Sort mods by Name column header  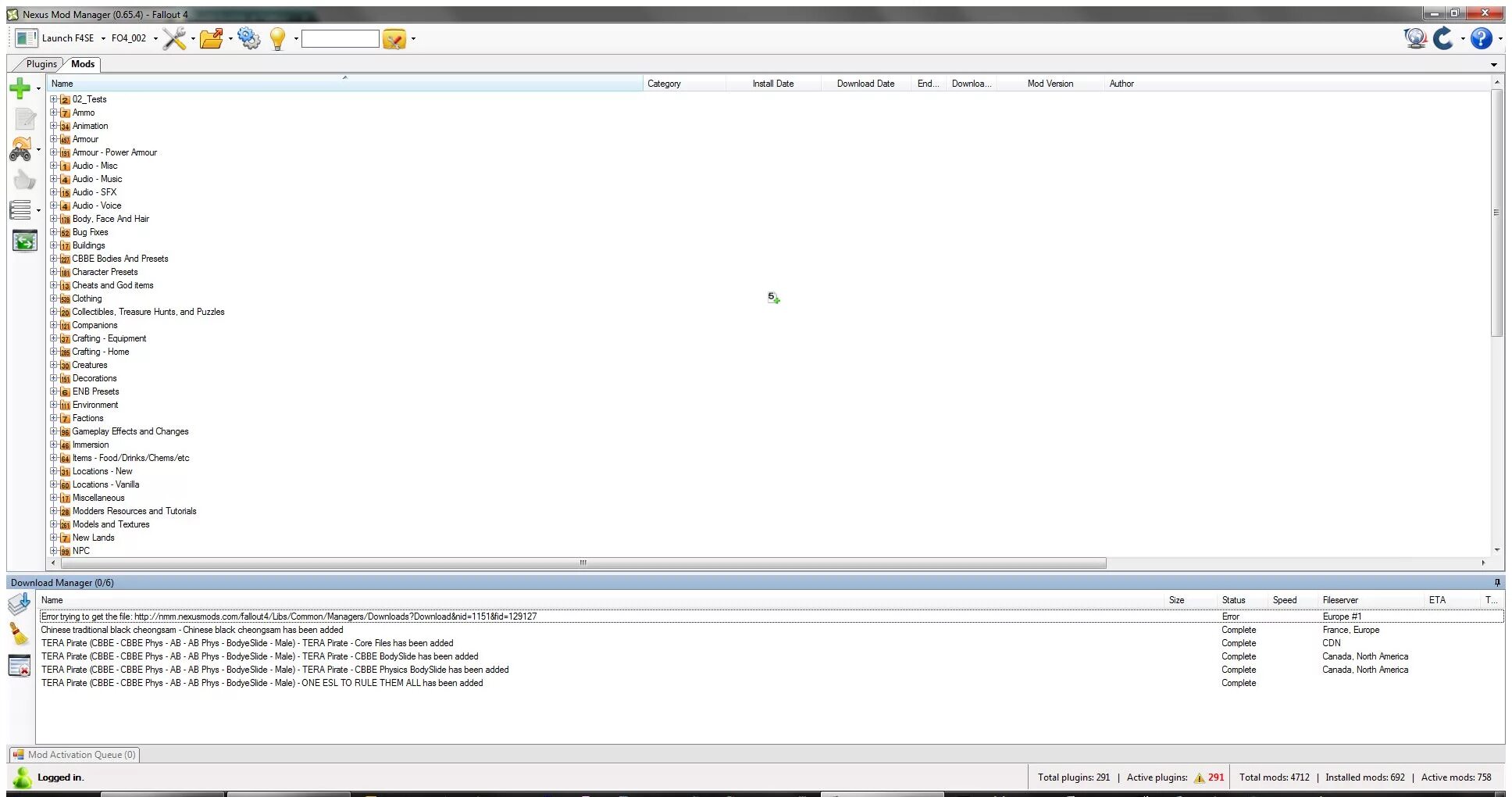[345, 84]
